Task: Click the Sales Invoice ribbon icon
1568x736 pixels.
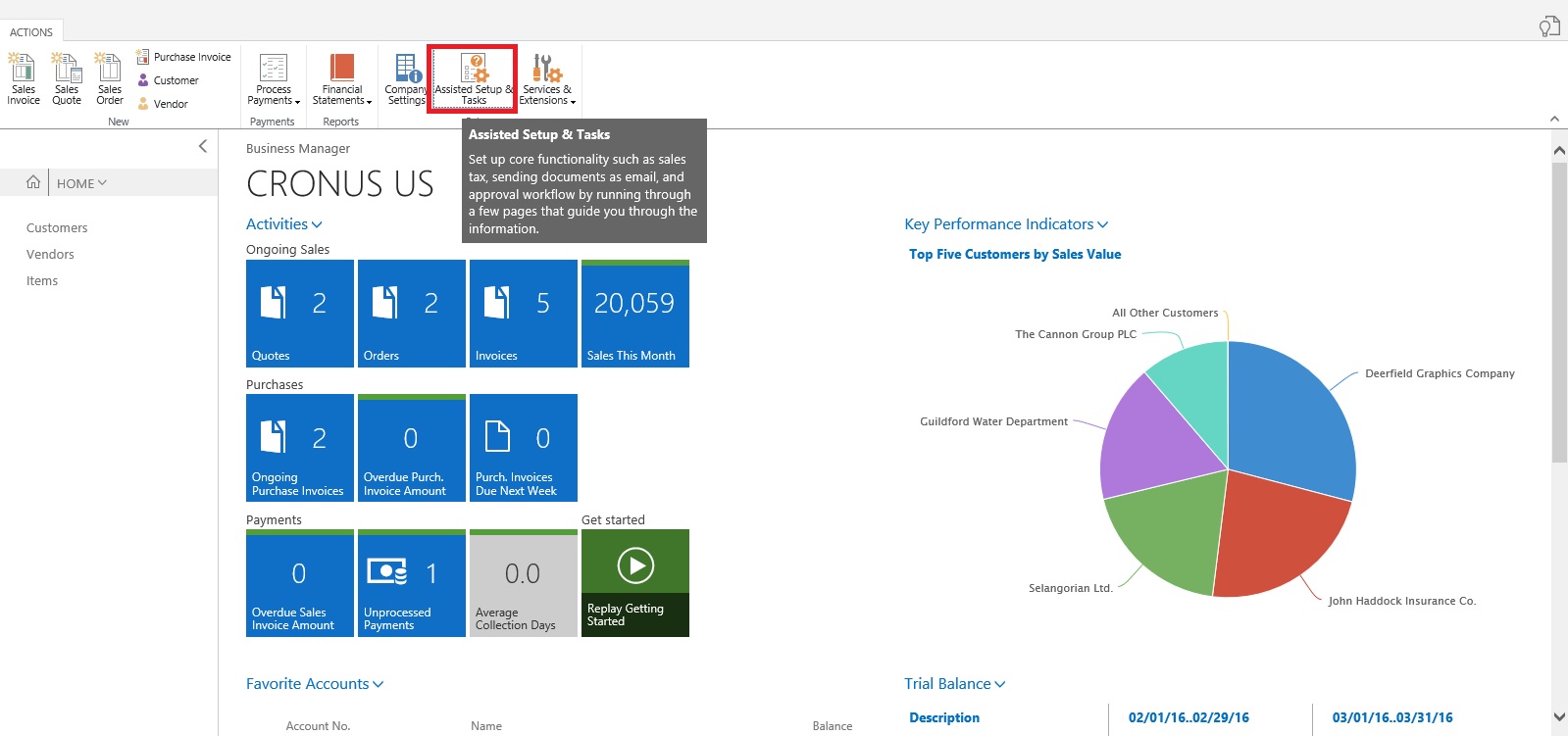Action: 23,78
